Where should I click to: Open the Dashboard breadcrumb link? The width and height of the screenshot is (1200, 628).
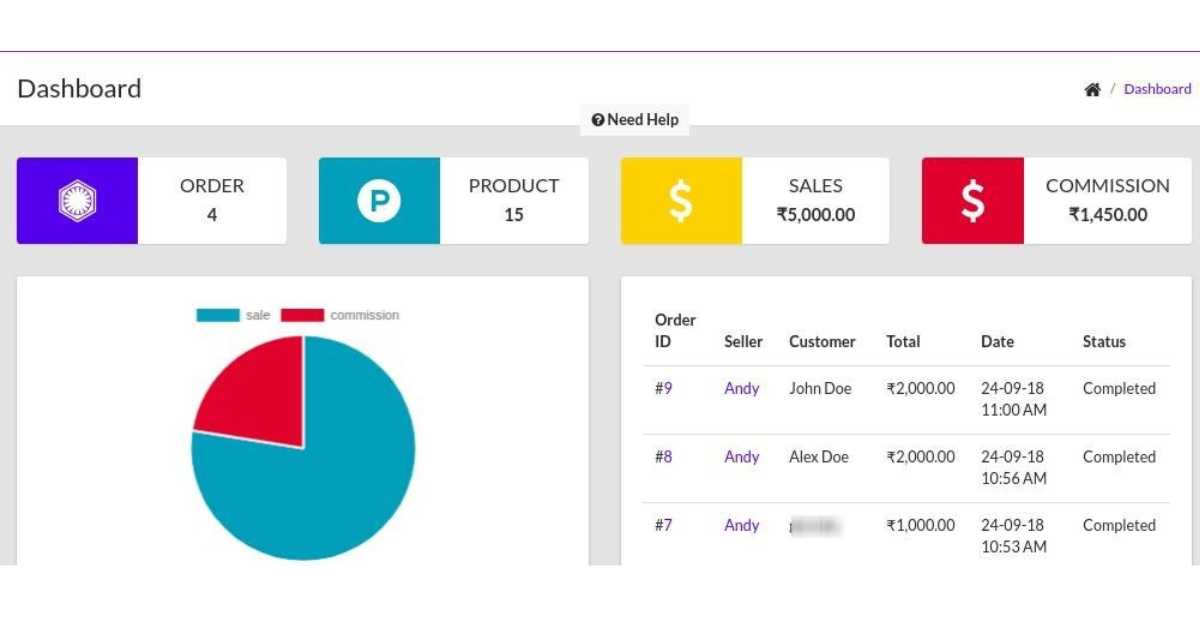click(1157, 88)
